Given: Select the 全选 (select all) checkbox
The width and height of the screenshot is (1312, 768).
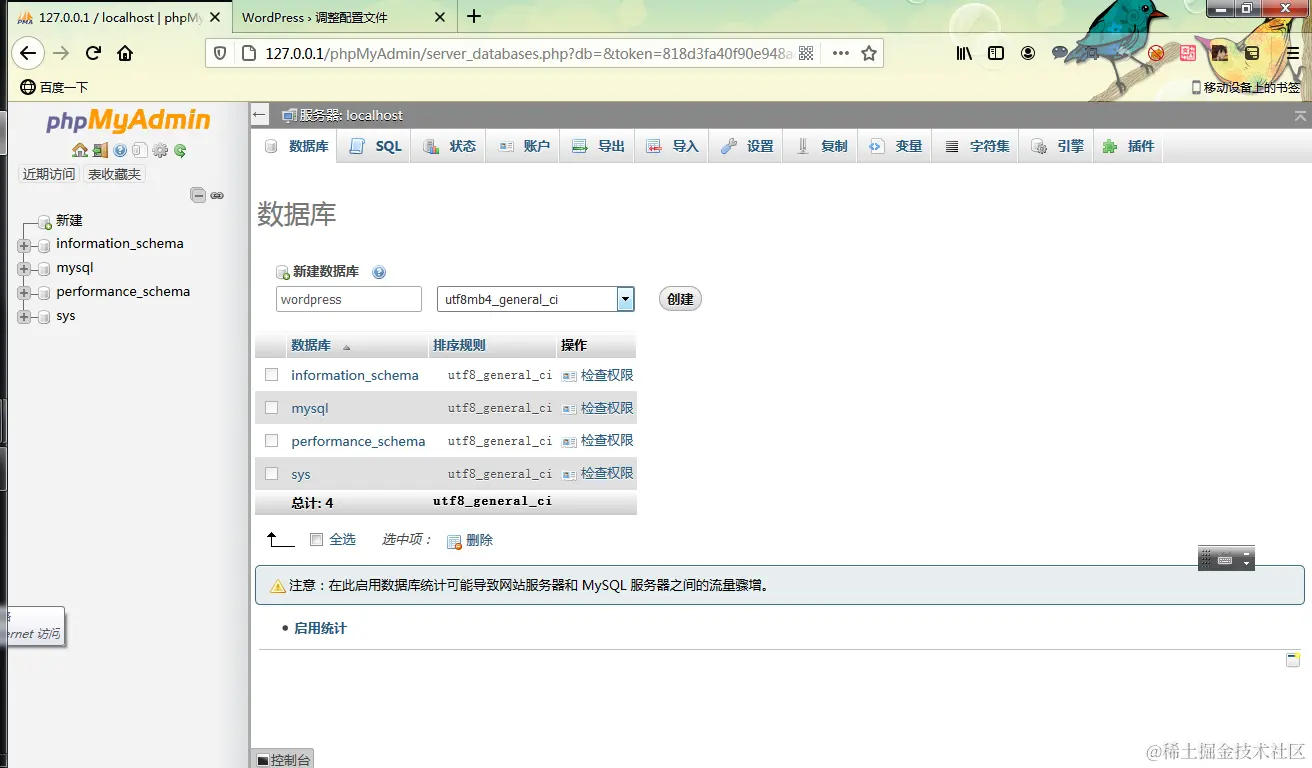Looking at the screenshot, I should pos(315,539).
